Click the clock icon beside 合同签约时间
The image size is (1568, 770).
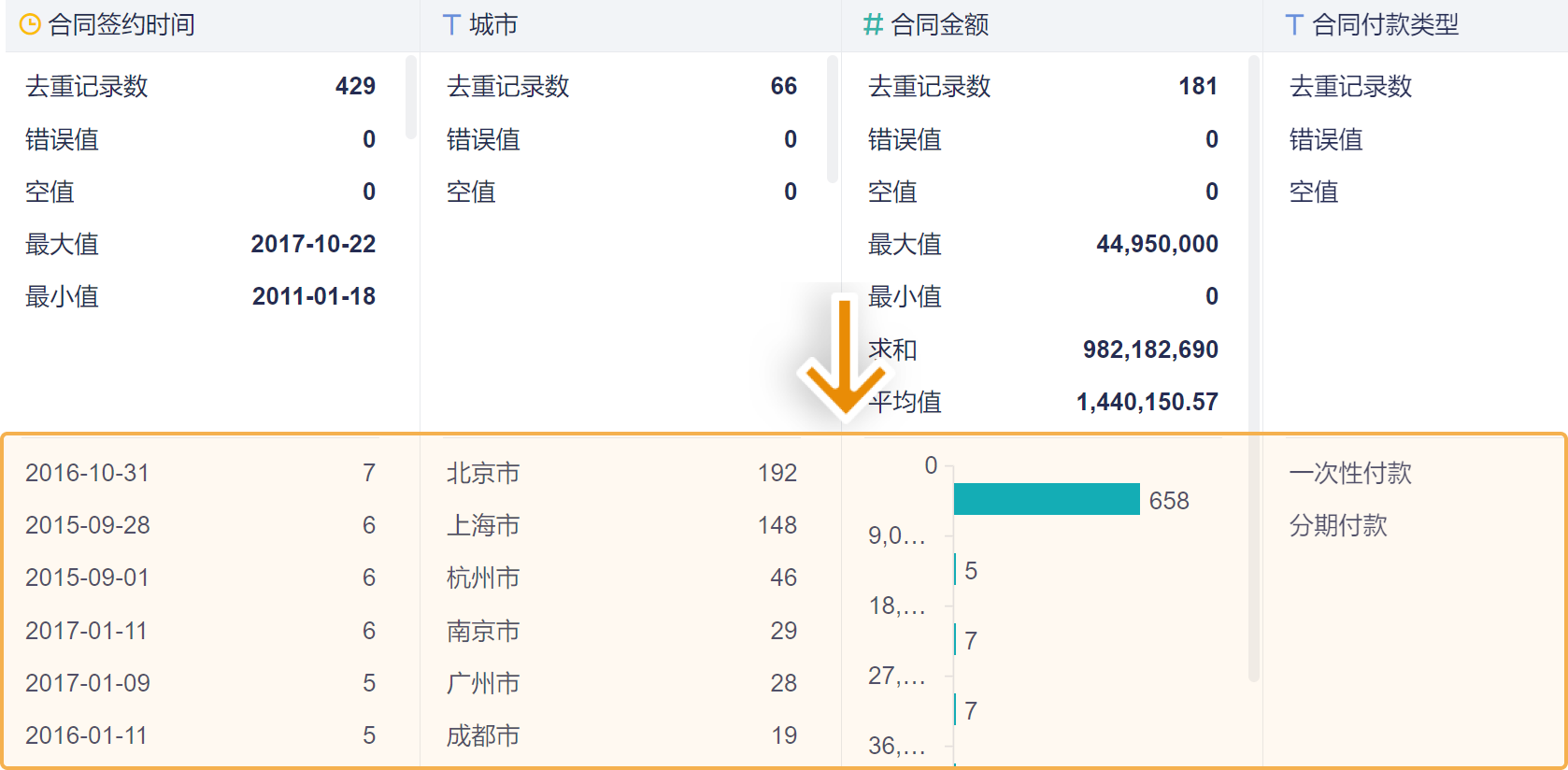[x=30, y=25]
